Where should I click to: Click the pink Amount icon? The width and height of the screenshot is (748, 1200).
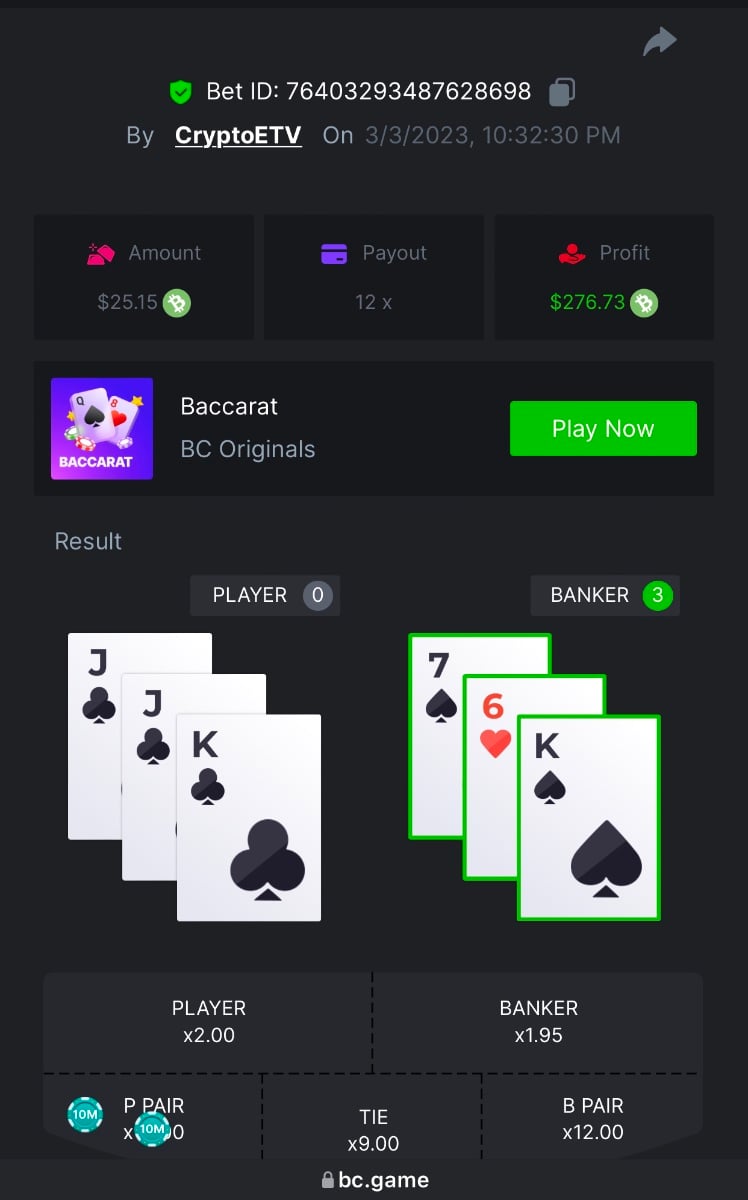[x=101, y=254]
